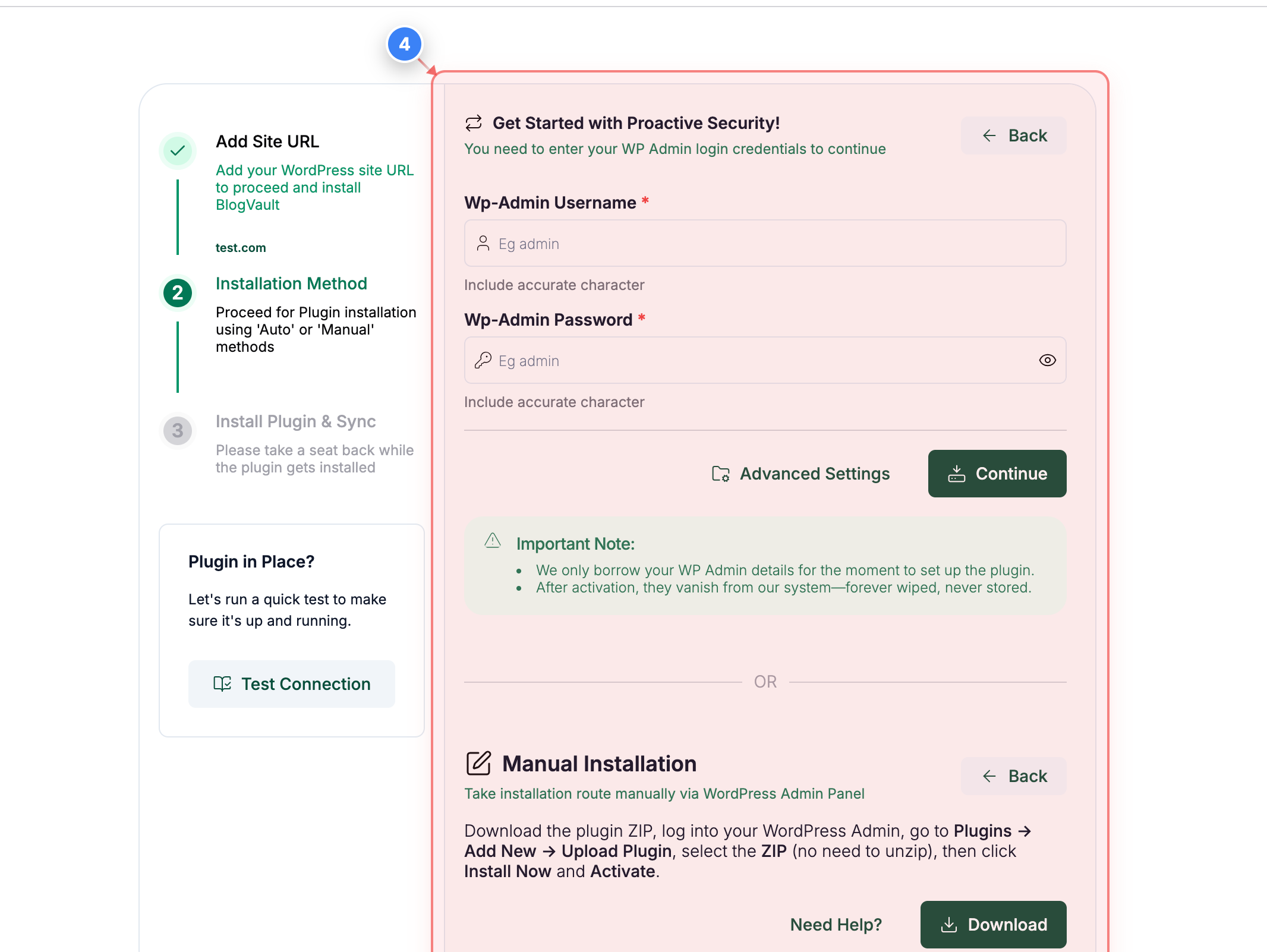Select the Advanced Settings folder icon
1267x952 pixels.
[x=720, y=474]
